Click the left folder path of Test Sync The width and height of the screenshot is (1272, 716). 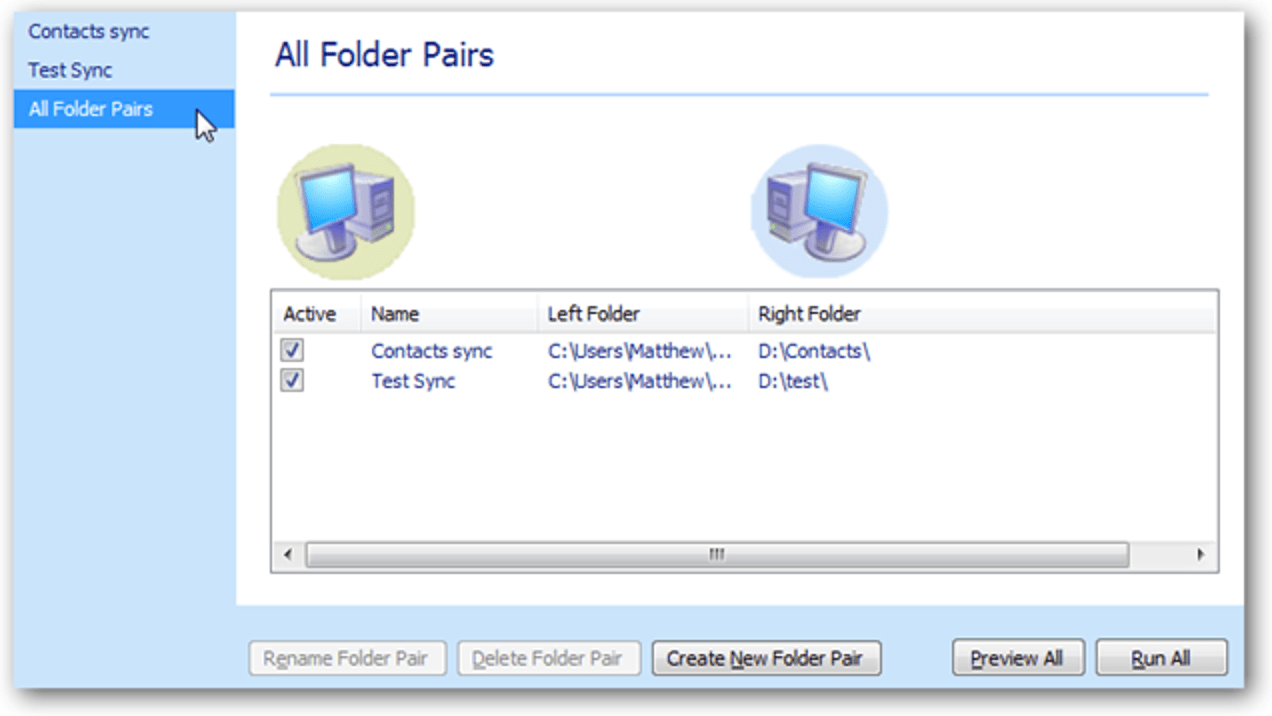[x=640, y=381]
